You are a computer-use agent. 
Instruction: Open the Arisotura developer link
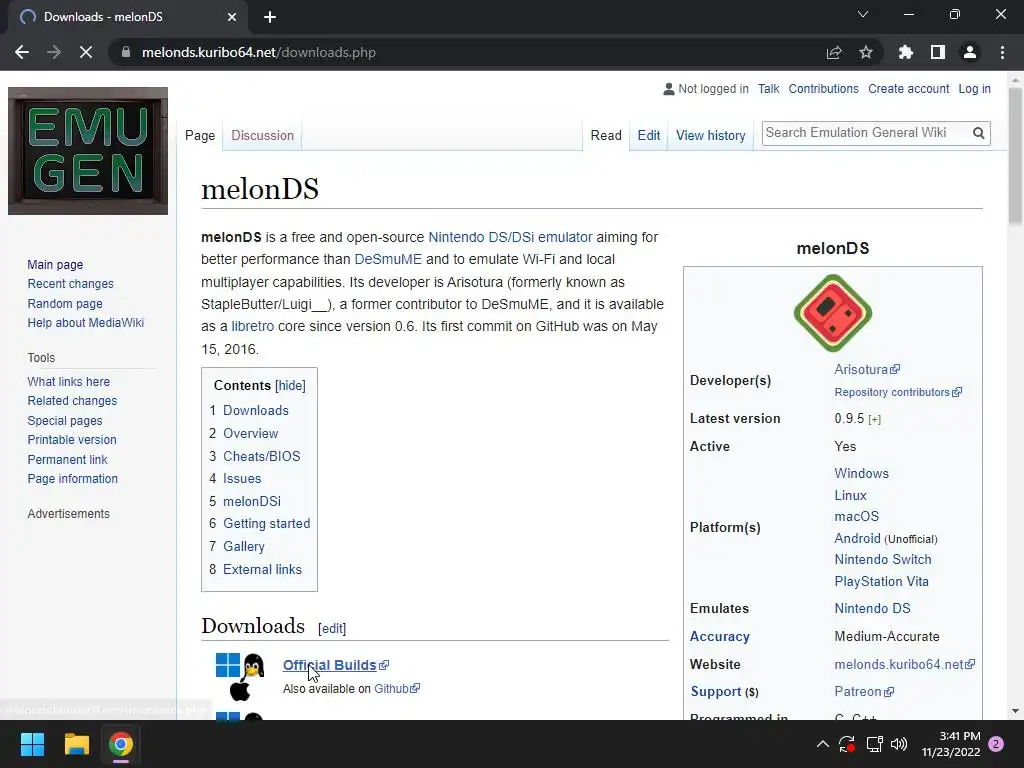(x=866, y=369)
